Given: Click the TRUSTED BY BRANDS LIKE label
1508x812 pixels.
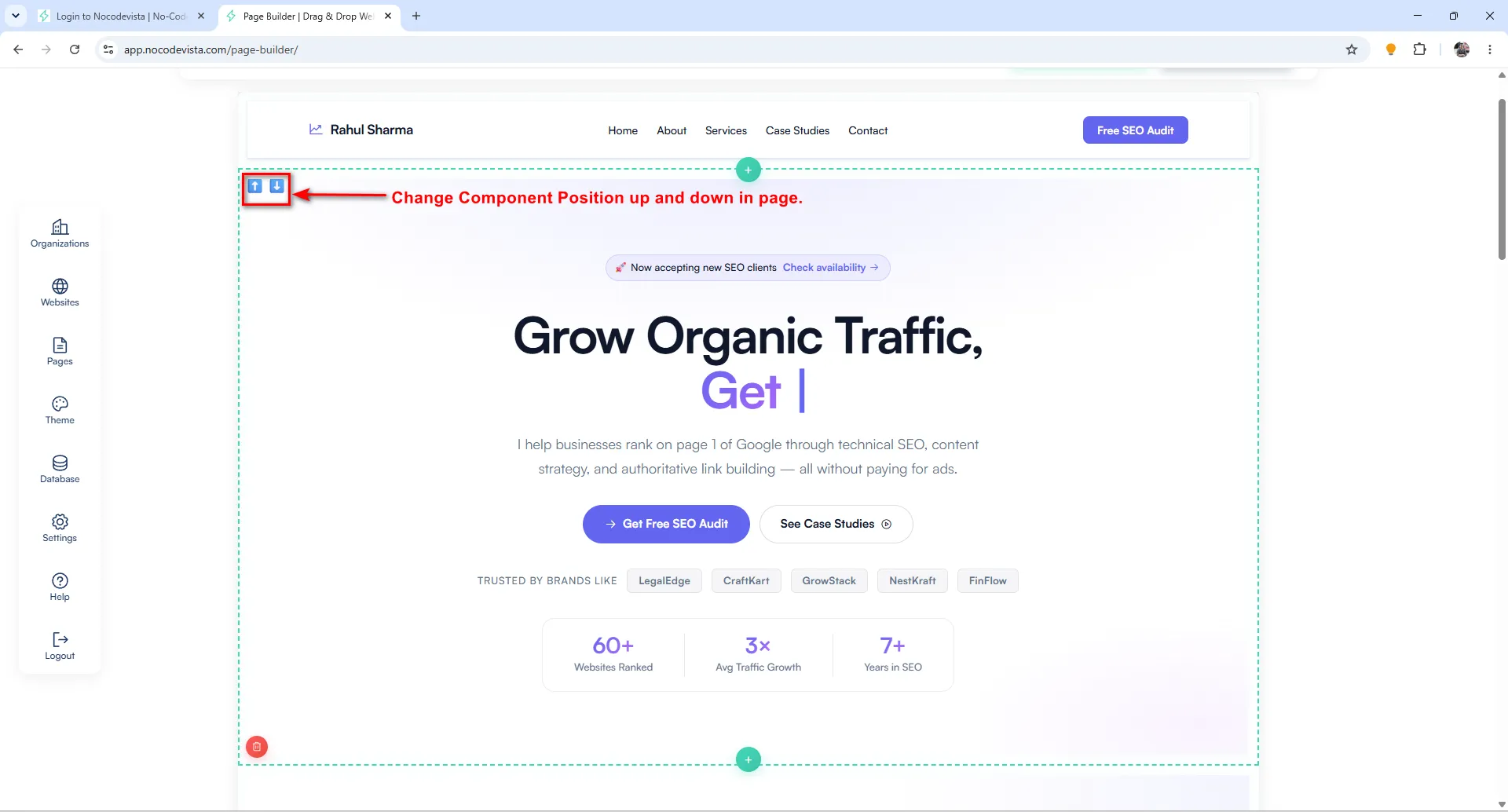Looking at the screenshot, I should (547, 581).
